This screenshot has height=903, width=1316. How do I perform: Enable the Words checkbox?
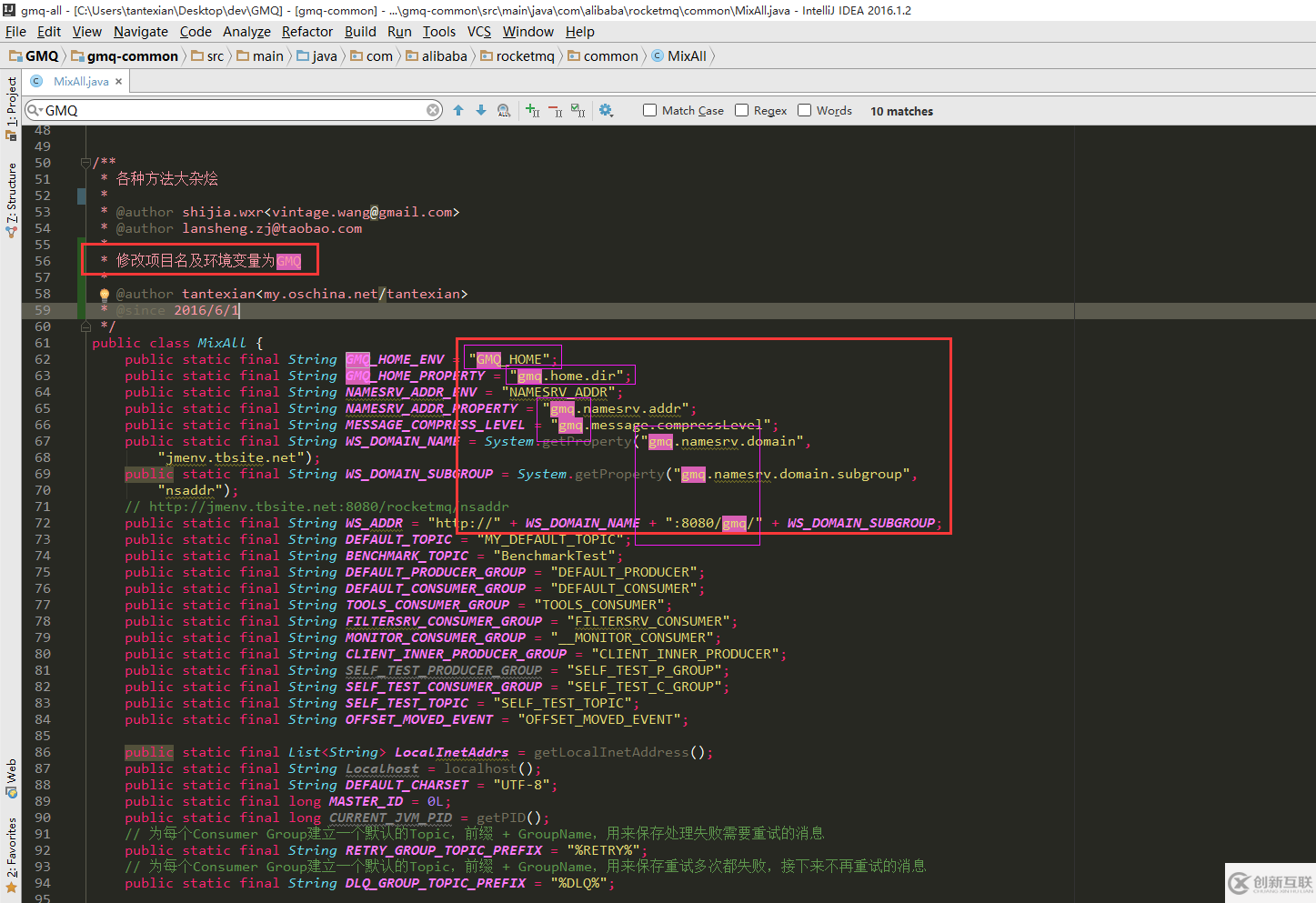805,111
